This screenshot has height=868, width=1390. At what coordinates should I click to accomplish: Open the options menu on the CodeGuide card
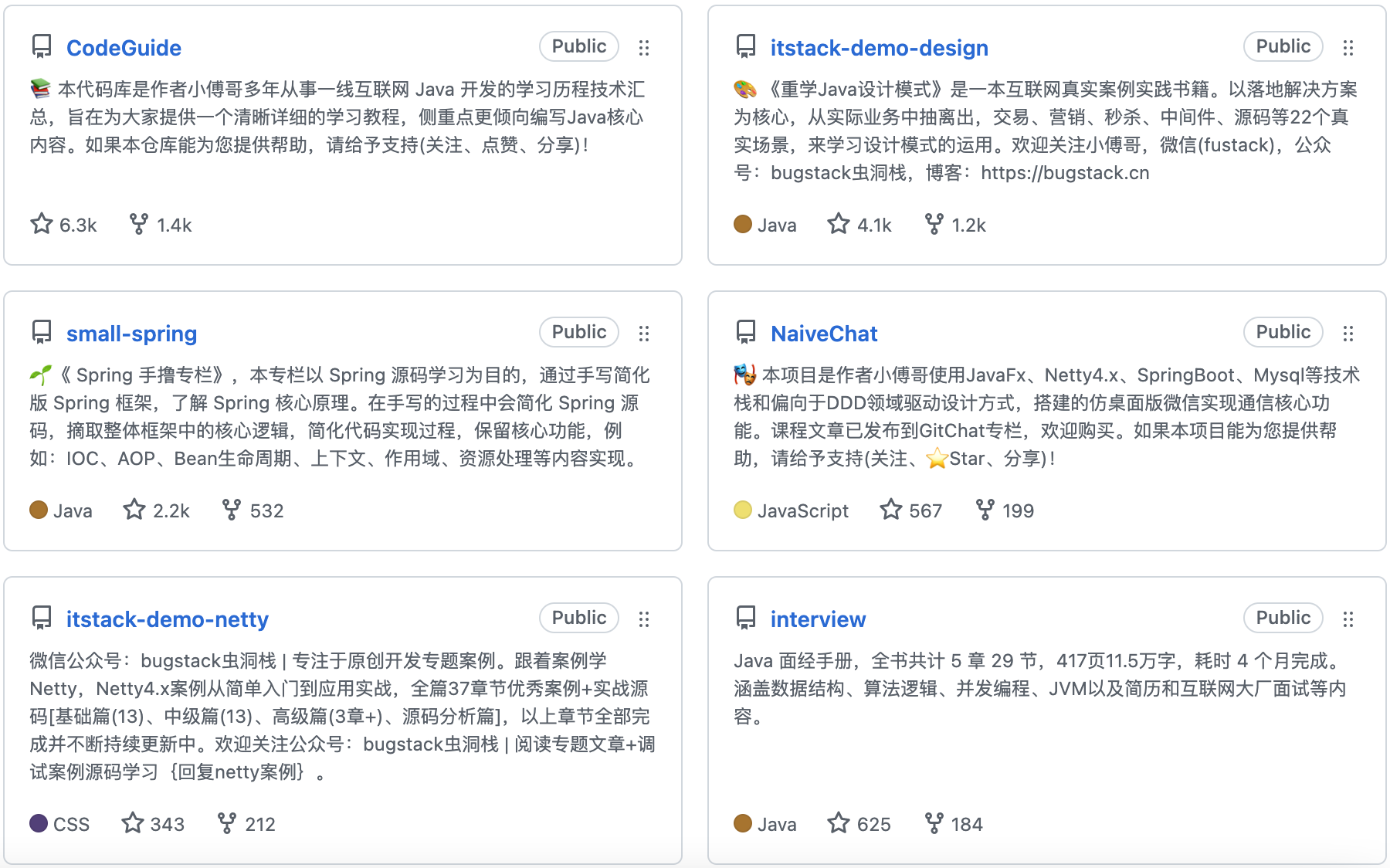(645, 47)
